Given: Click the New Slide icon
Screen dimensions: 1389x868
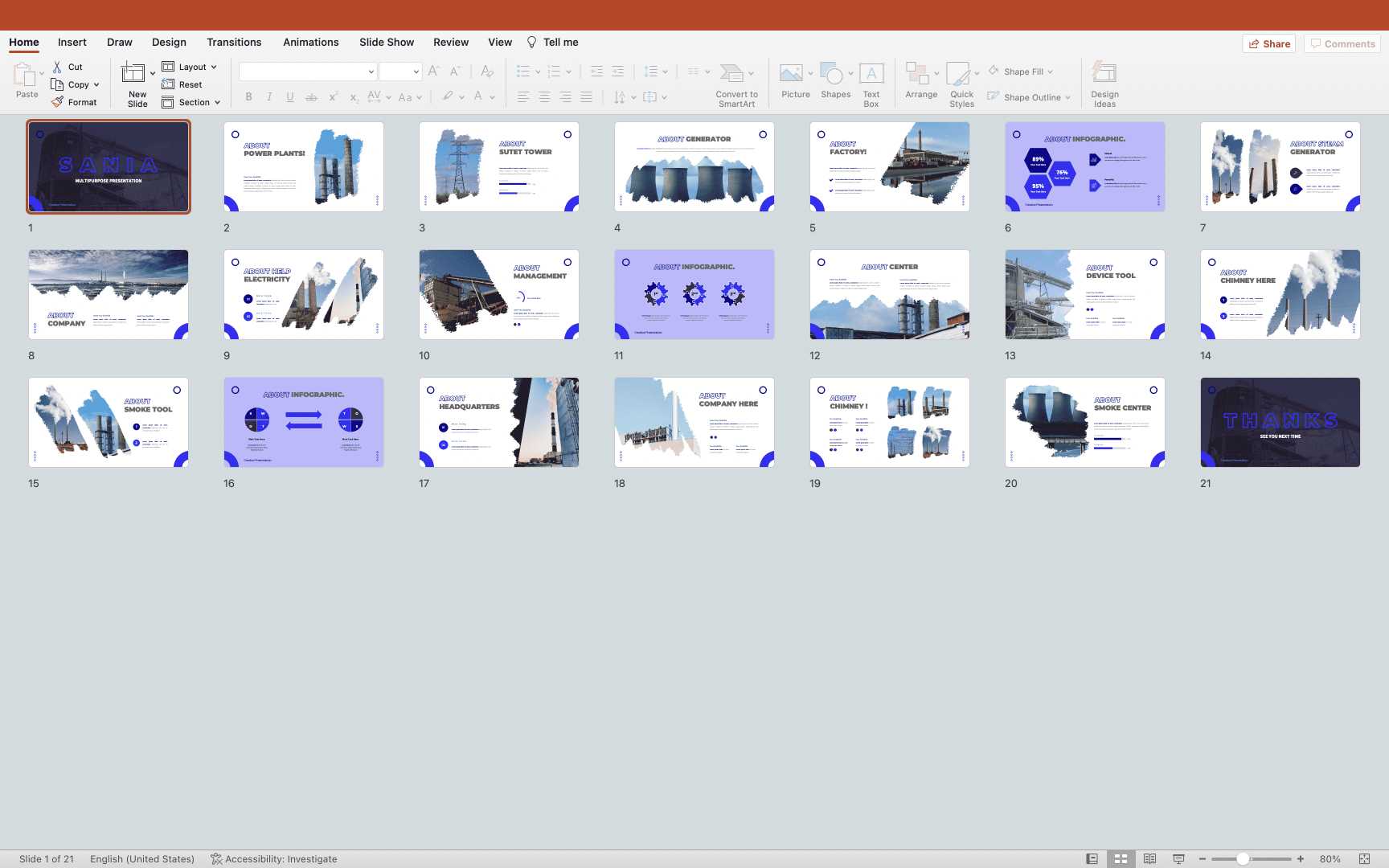Looking at the screenshot, I should pyautogui.click(x=133, y=74).
